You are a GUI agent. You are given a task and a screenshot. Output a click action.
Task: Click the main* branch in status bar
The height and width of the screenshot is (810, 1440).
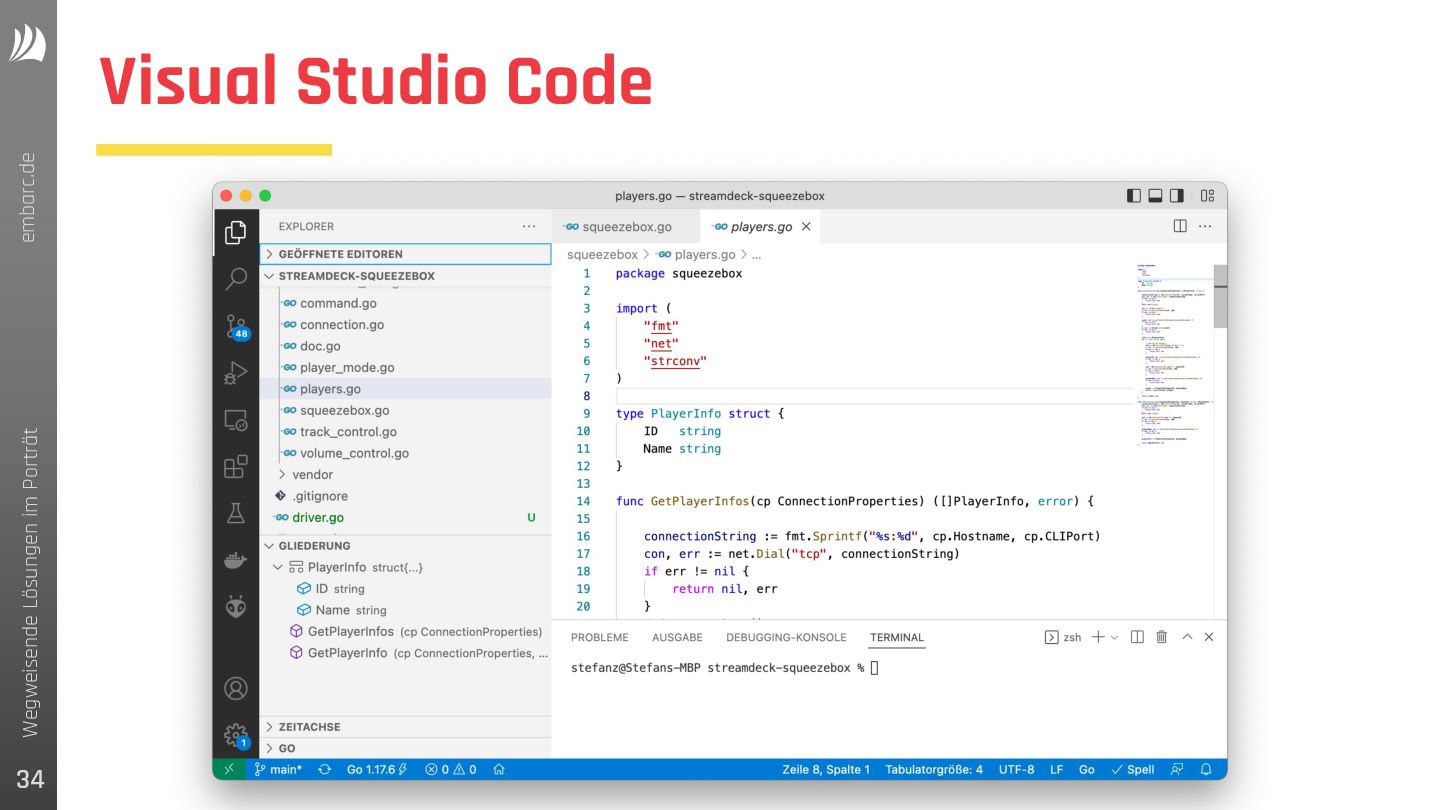point(277,769)
